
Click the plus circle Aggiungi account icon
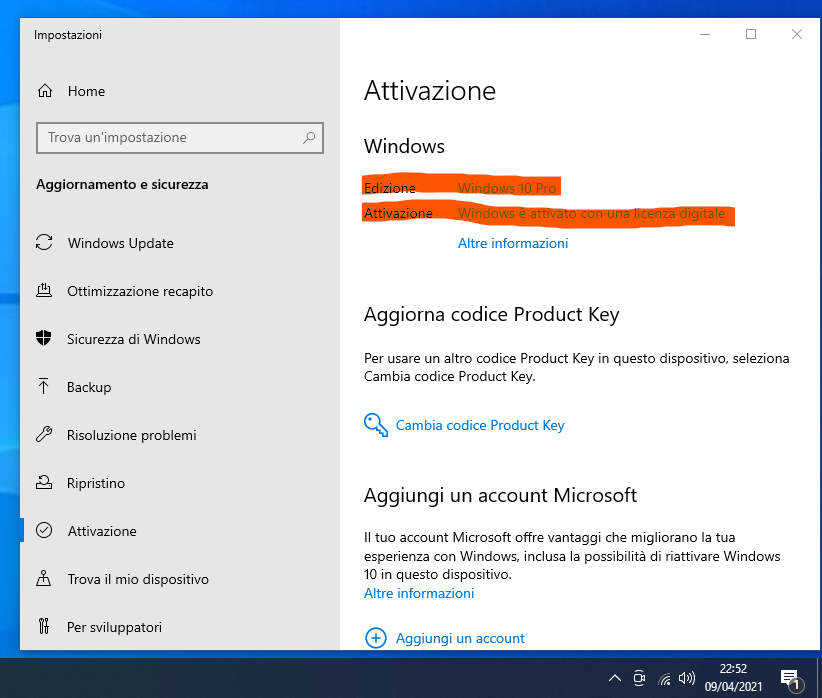pos(375,638)
